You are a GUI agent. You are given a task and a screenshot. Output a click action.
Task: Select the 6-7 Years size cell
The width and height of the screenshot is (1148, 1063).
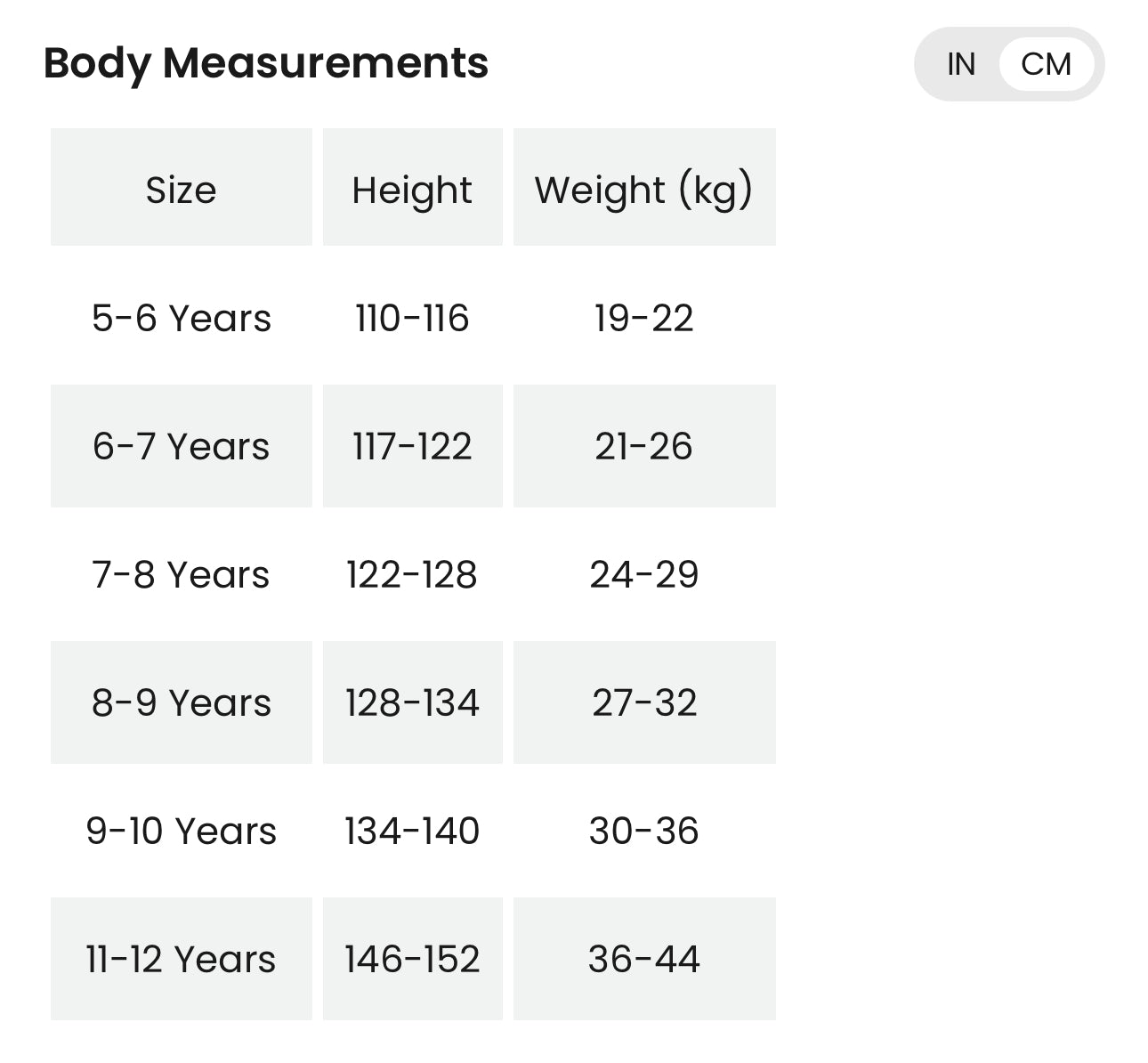pyautogui.click(x=181, y=446)
